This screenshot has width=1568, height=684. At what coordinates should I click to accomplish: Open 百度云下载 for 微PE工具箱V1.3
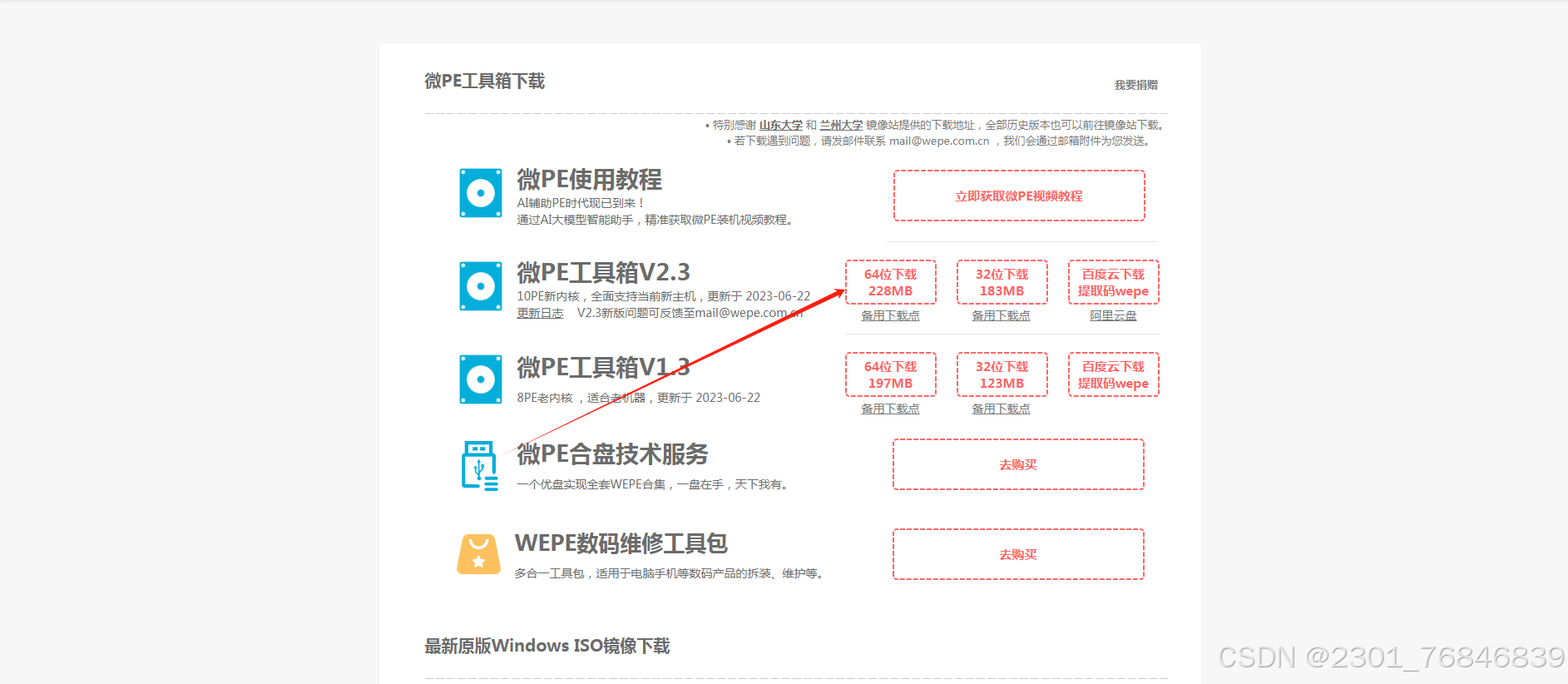pos(1113,374)
